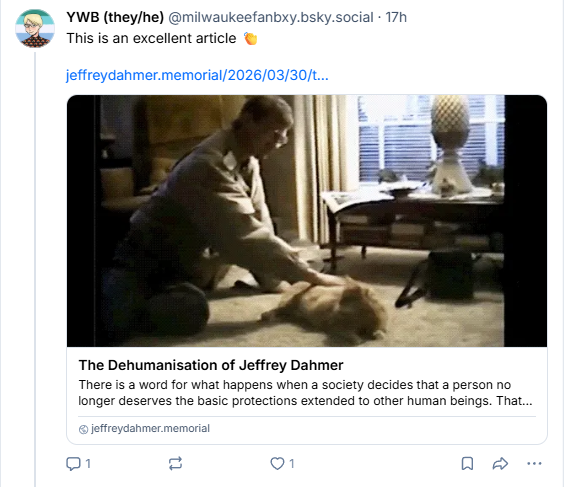Follow the jeffreydahmer.memorial/2026/03/30 link
Image resolution: width=565 pixels, height=487 pixels.
[x=197, y=75]
